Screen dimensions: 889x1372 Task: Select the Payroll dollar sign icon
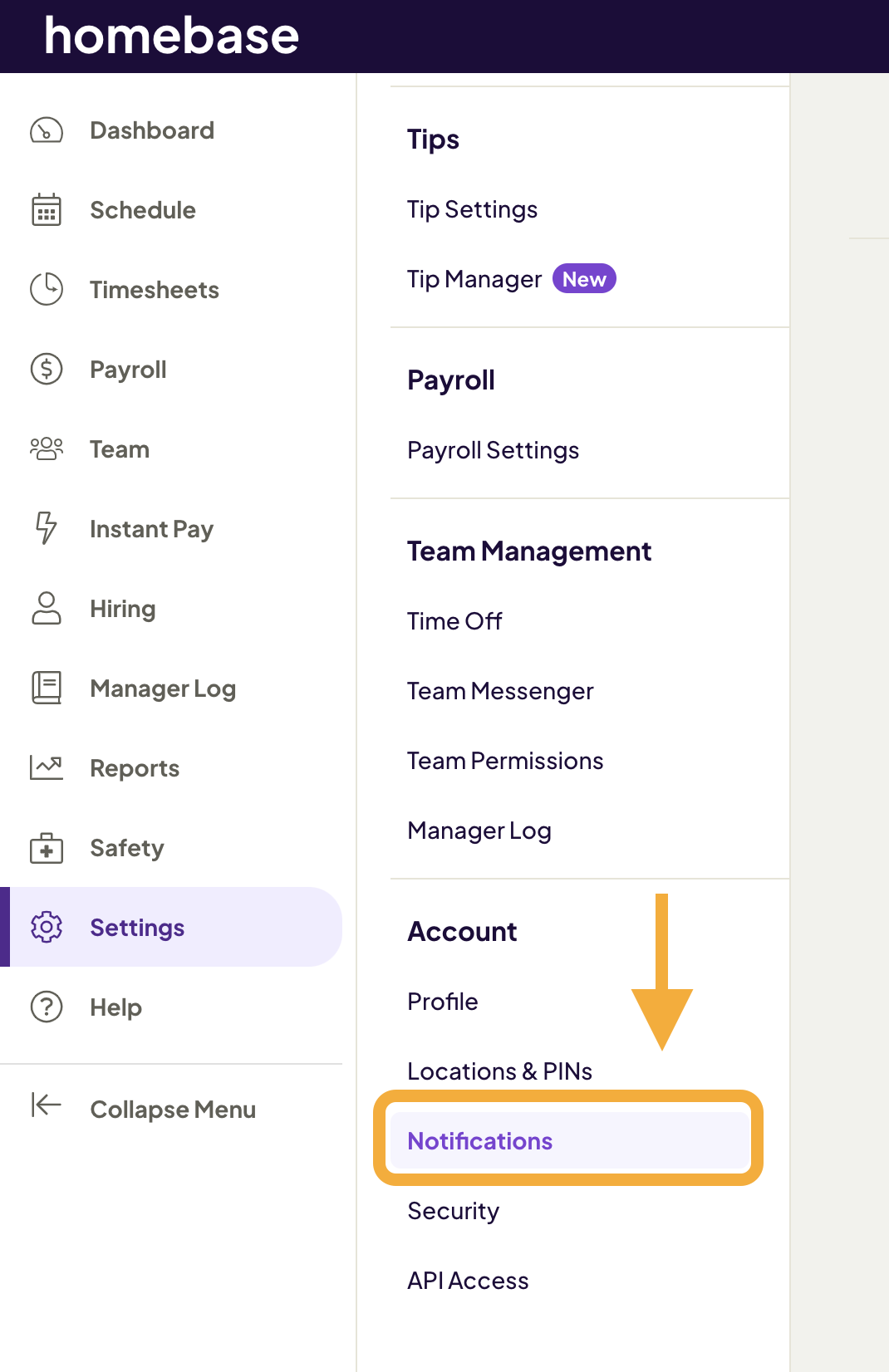(x=47, y=370)
